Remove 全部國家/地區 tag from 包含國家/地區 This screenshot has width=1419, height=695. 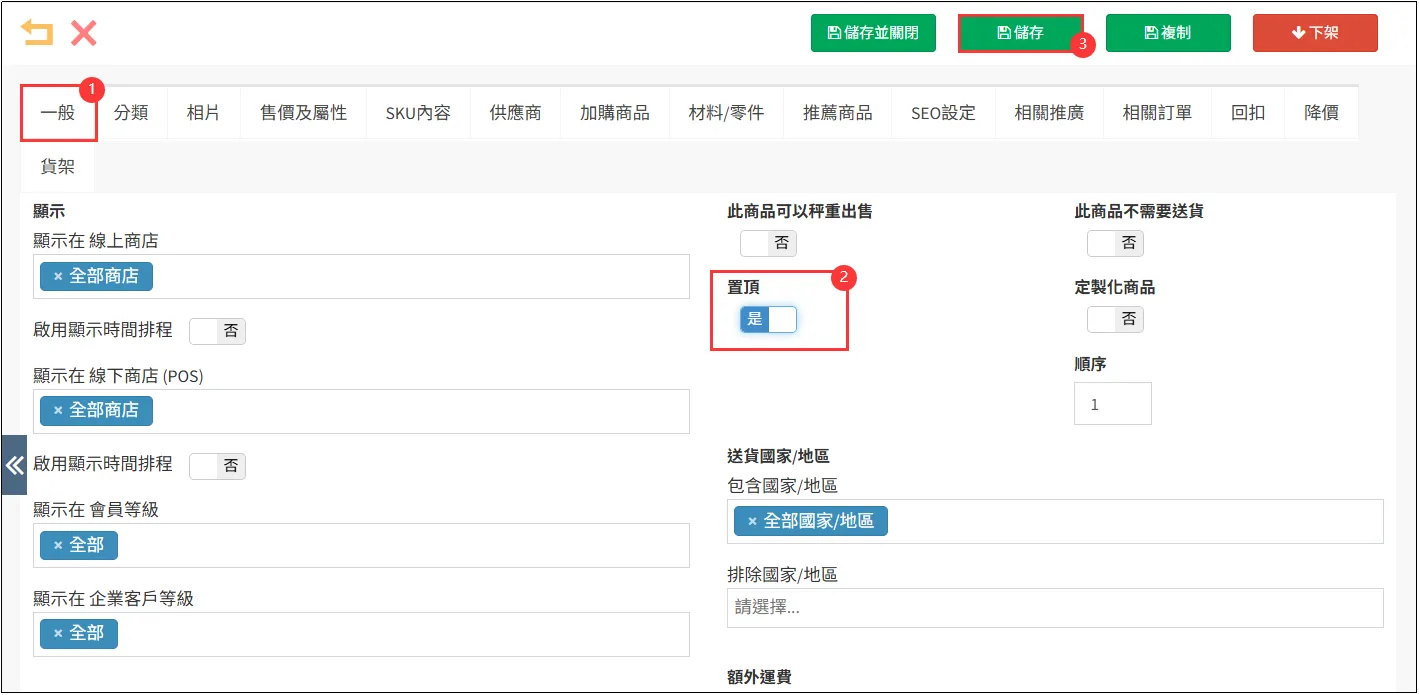752,521
